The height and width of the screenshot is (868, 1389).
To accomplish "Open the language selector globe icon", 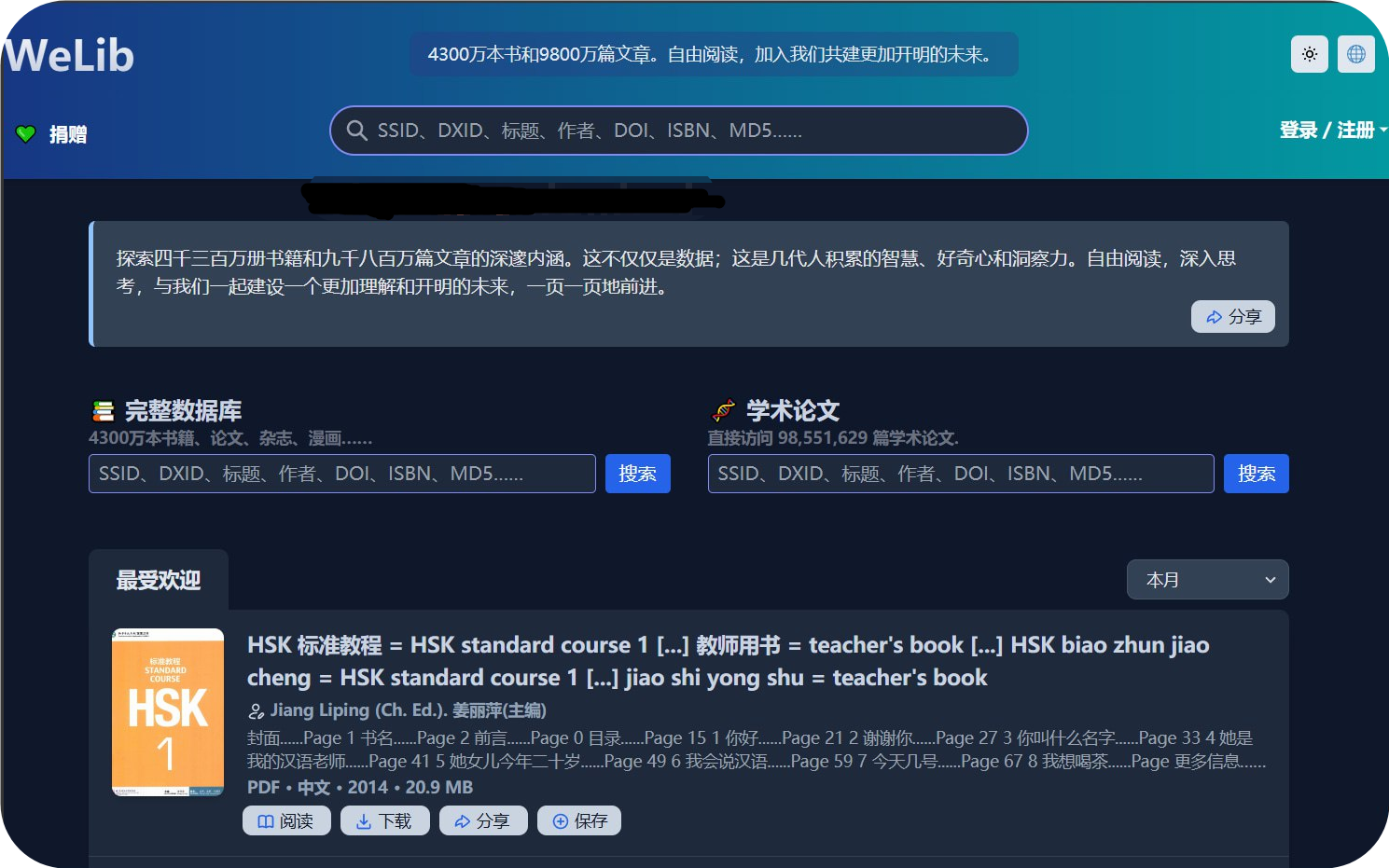I will coord(1355,54).
